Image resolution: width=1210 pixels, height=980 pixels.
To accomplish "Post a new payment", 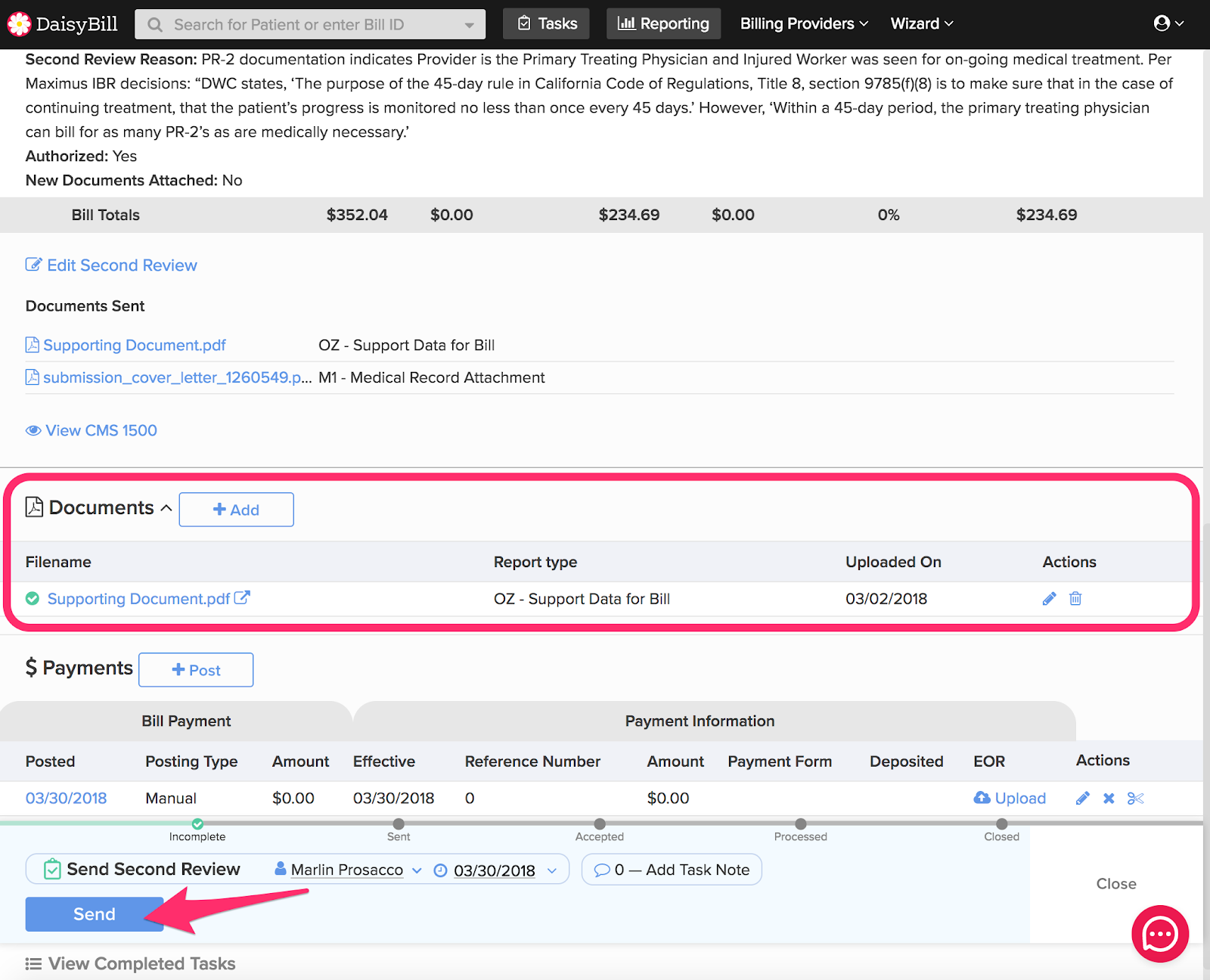I will tap(196, 670).
